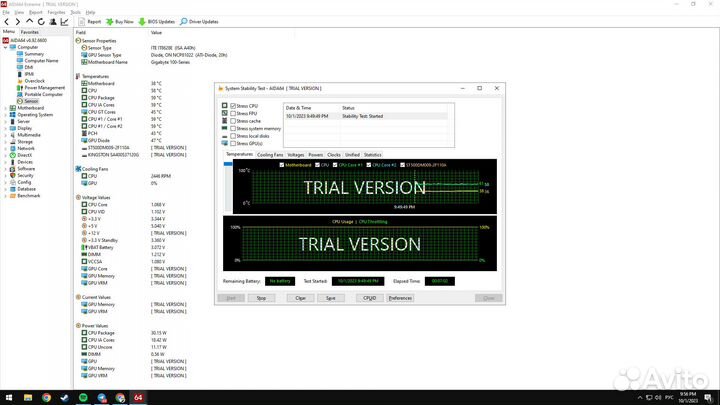
Task: Collapse the Computer tree node
Action: tap(4, 47)
